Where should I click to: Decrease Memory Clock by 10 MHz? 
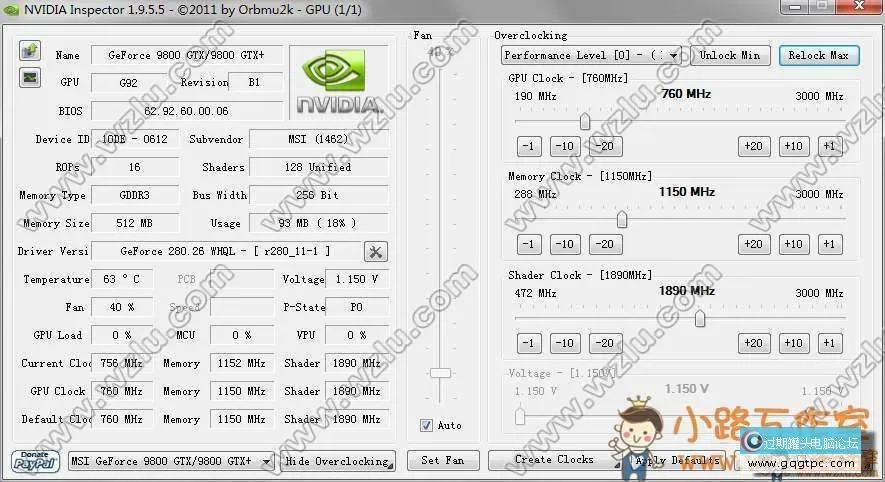point(564,244)
